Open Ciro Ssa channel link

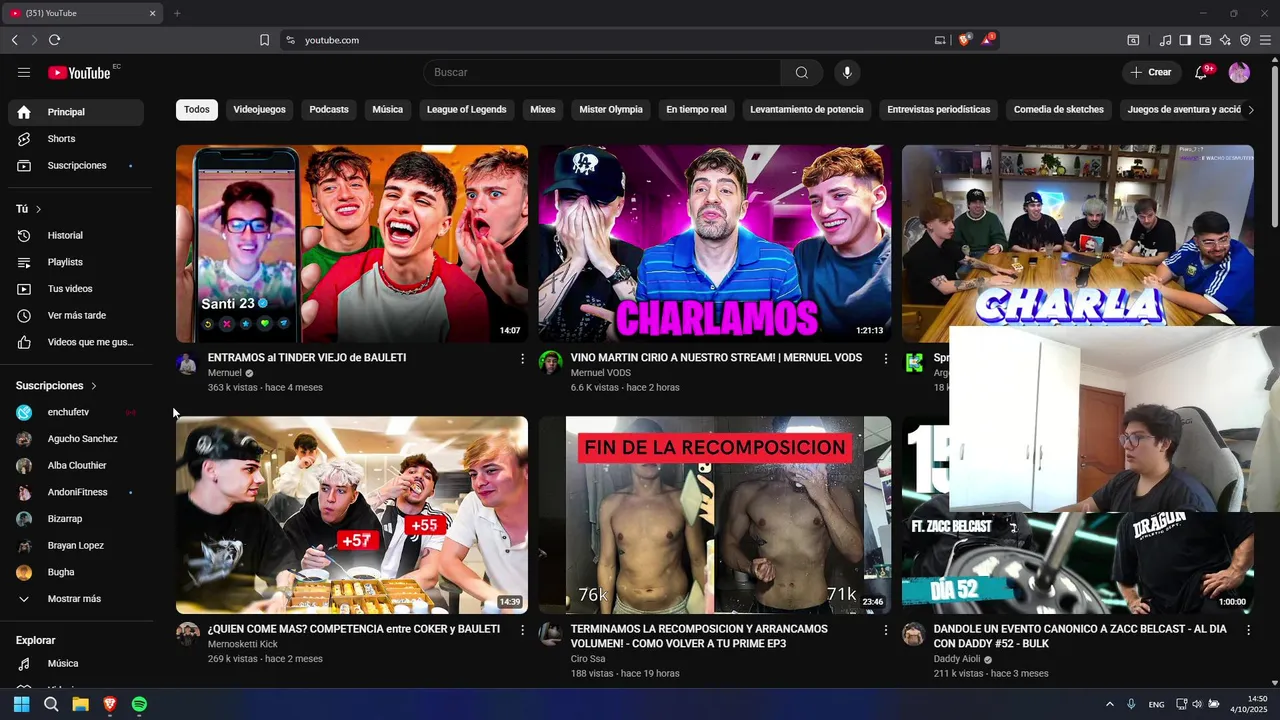coord(588,659)
